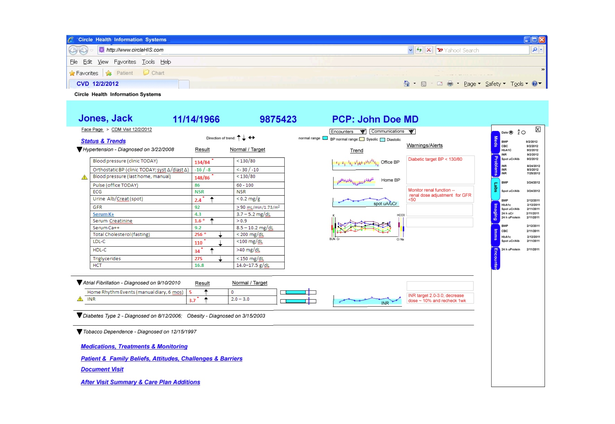This screenshot has height=424, width=615.
Task: Select the second radio button next to sort arrows
Action: [523, 133]
